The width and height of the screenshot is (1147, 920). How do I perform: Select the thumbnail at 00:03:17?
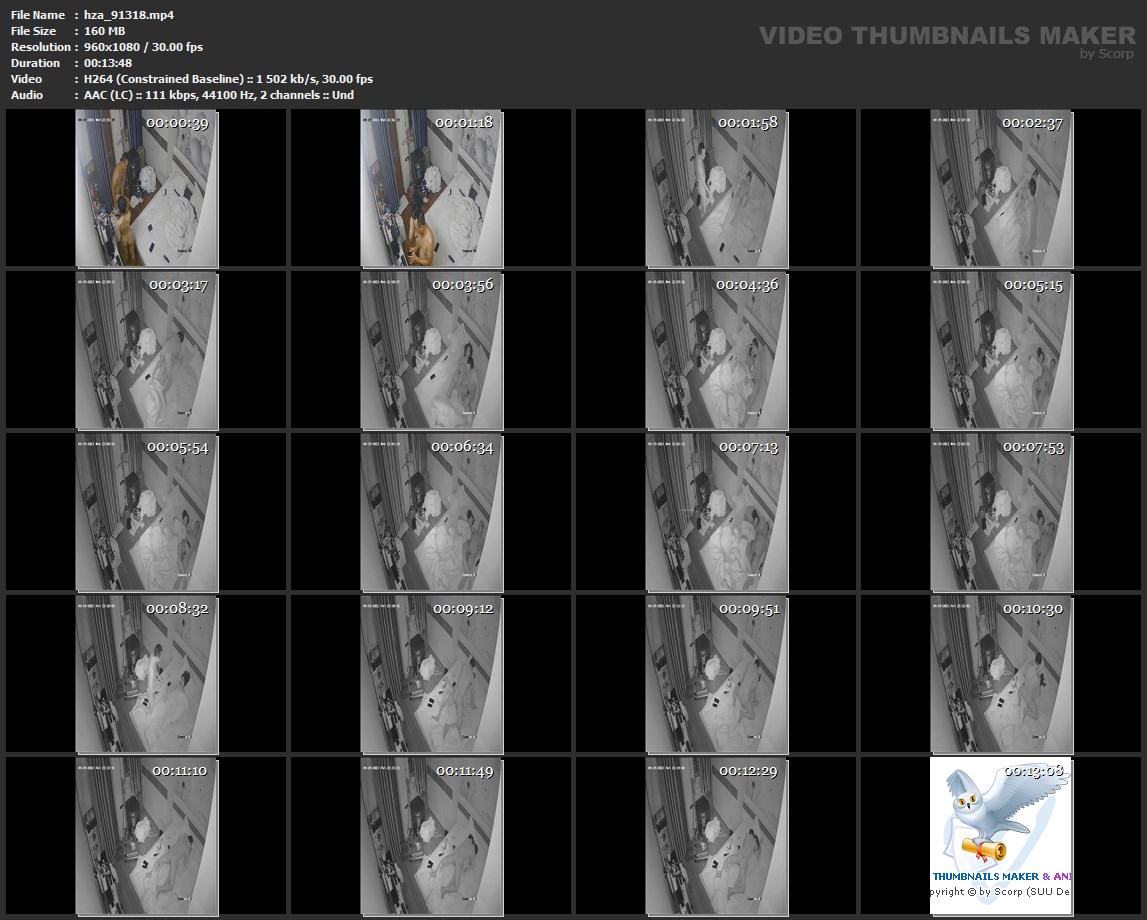146,350
